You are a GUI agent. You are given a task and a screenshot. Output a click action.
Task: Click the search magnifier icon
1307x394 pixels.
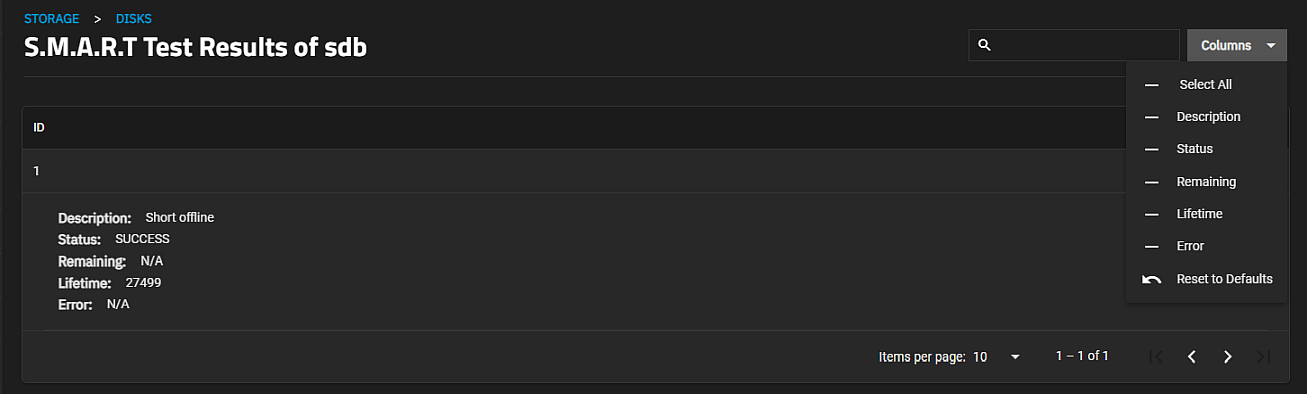984,45
